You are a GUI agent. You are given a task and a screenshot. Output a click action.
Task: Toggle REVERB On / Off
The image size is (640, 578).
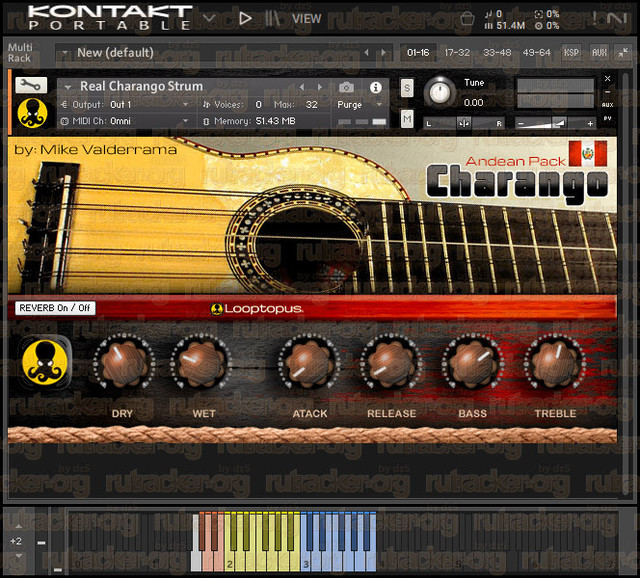(55, 308)
